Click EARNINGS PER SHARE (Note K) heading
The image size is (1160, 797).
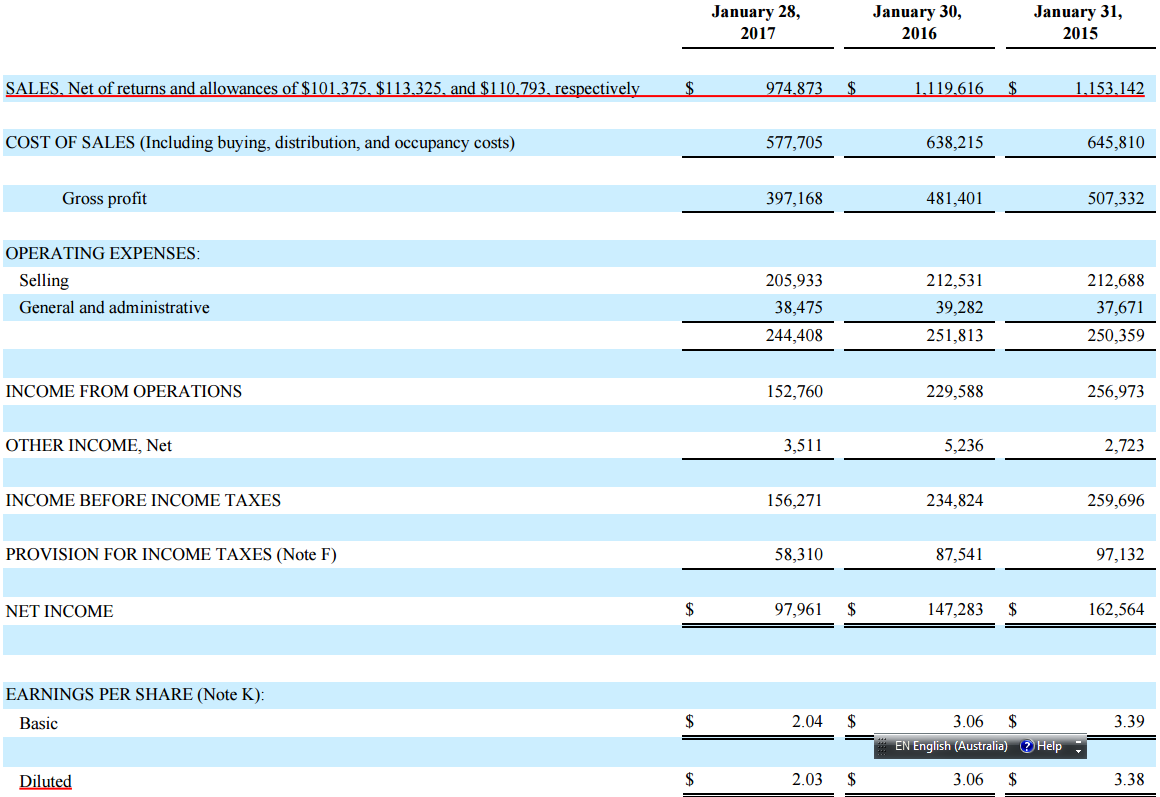135,694
